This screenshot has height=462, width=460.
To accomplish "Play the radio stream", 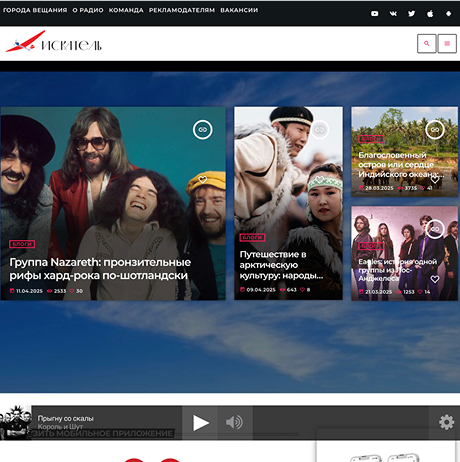I will [200, 423].
